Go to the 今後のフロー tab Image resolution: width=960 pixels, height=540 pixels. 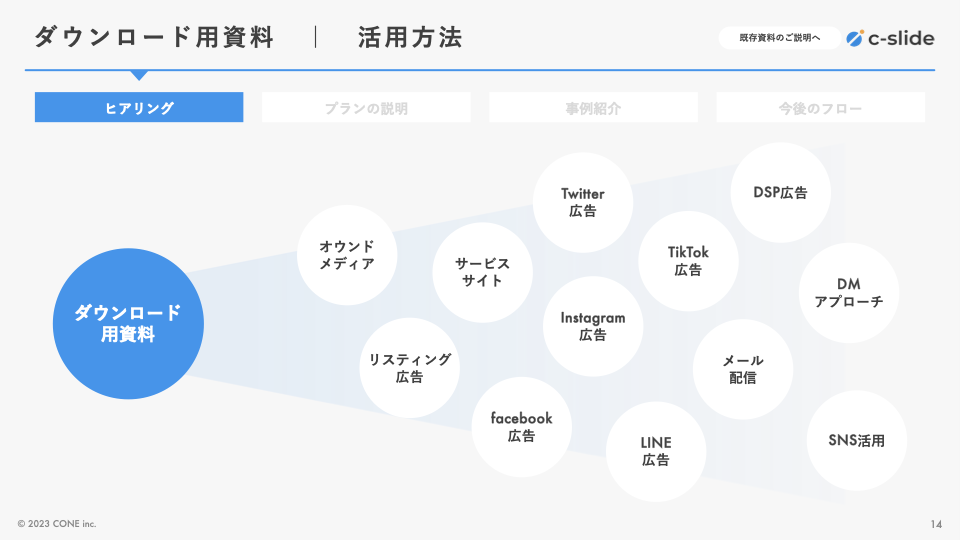pos(820,108)
